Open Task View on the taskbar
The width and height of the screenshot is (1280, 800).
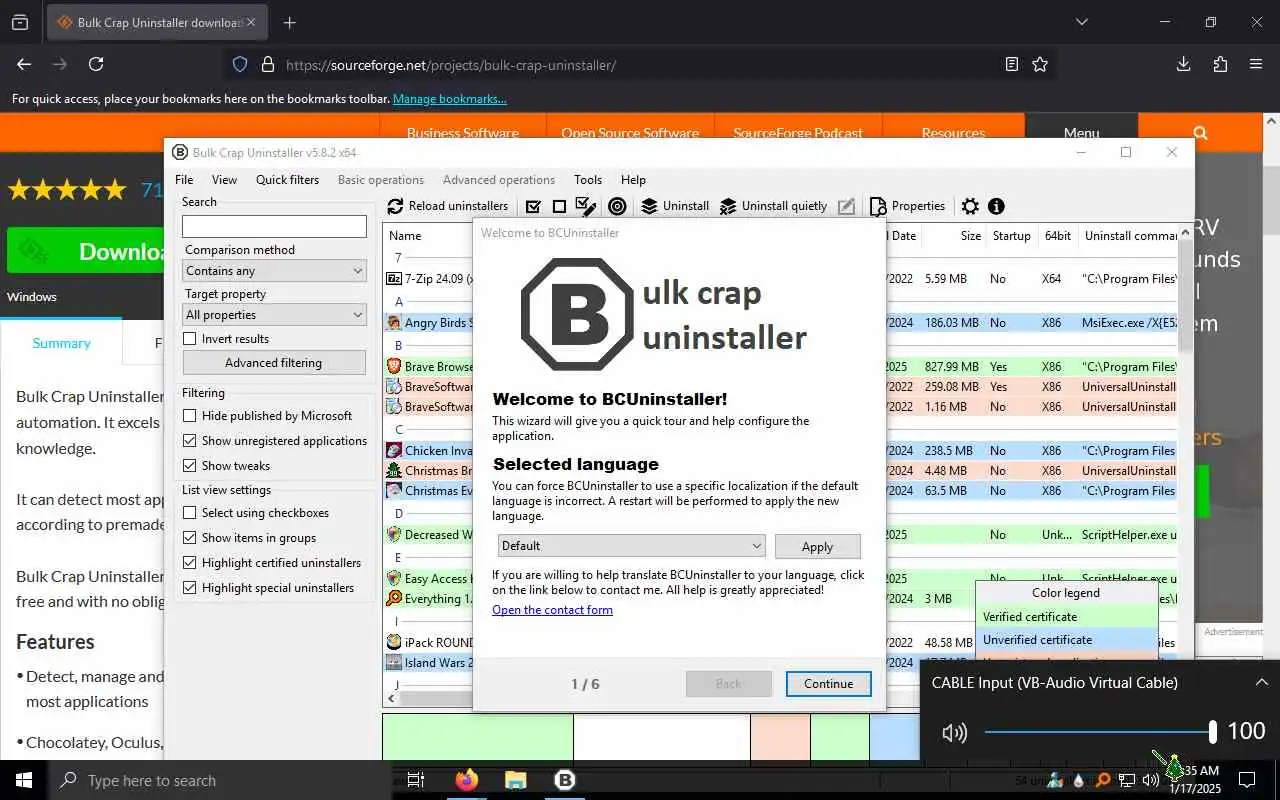coord(416,780)
